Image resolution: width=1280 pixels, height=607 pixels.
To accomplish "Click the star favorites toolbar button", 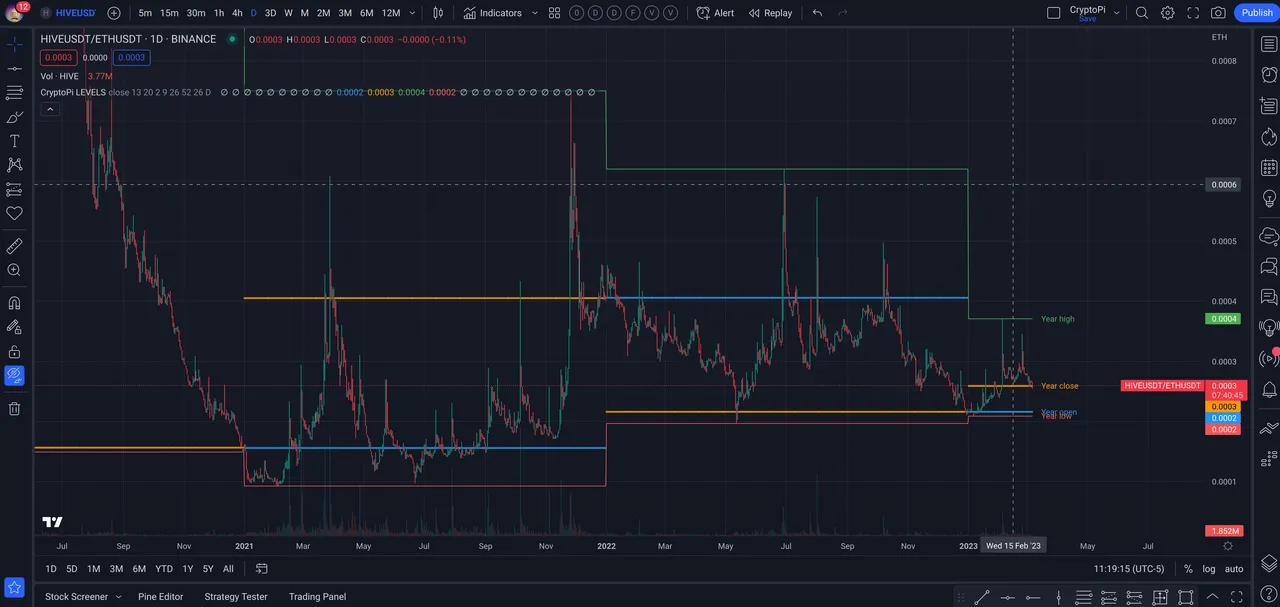I will (14, 587).
